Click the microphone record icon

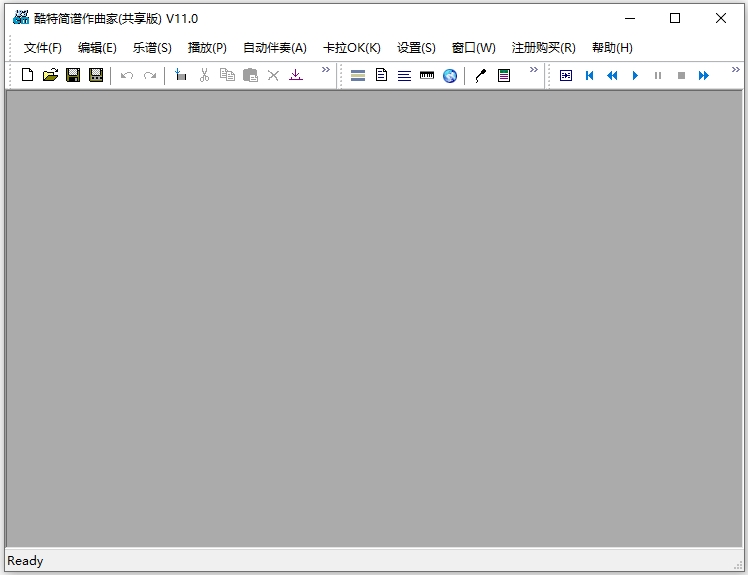click(480, 75)
